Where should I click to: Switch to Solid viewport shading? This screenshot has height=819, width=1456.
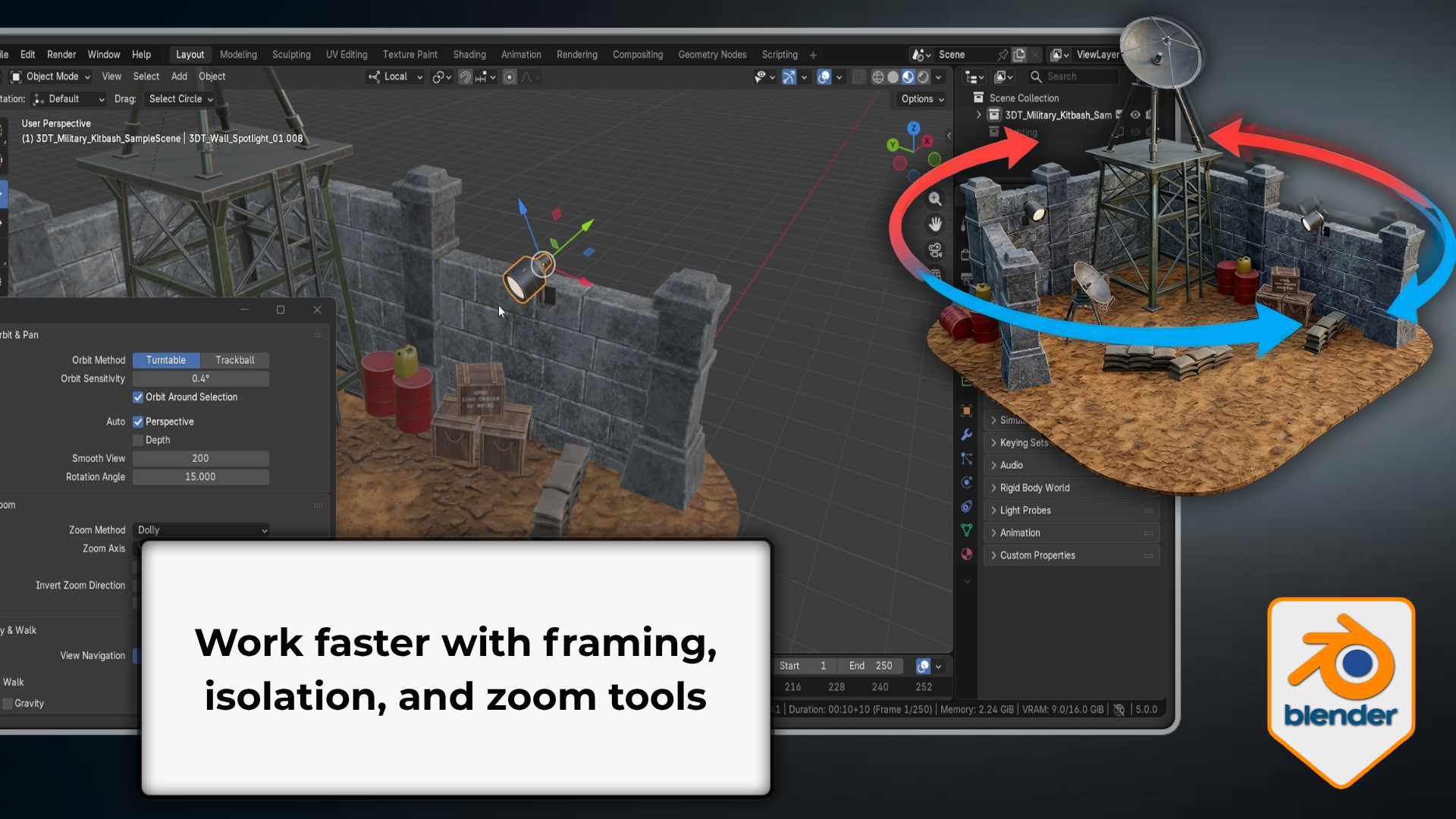(x=893, y=77)
